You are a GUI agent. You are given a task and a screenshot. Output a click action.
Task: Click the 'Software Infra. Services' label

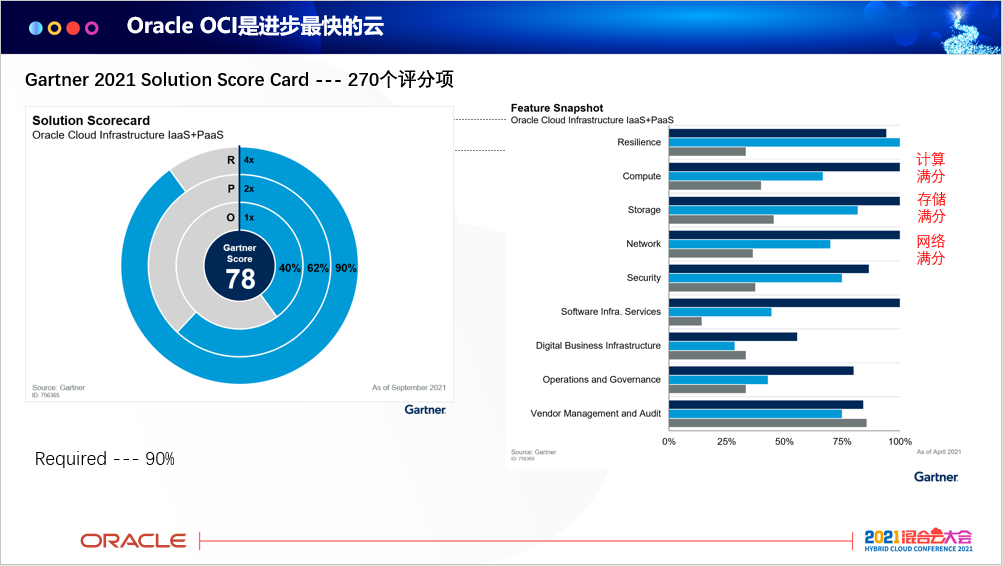pyautogui.click(x=611, y=311)
